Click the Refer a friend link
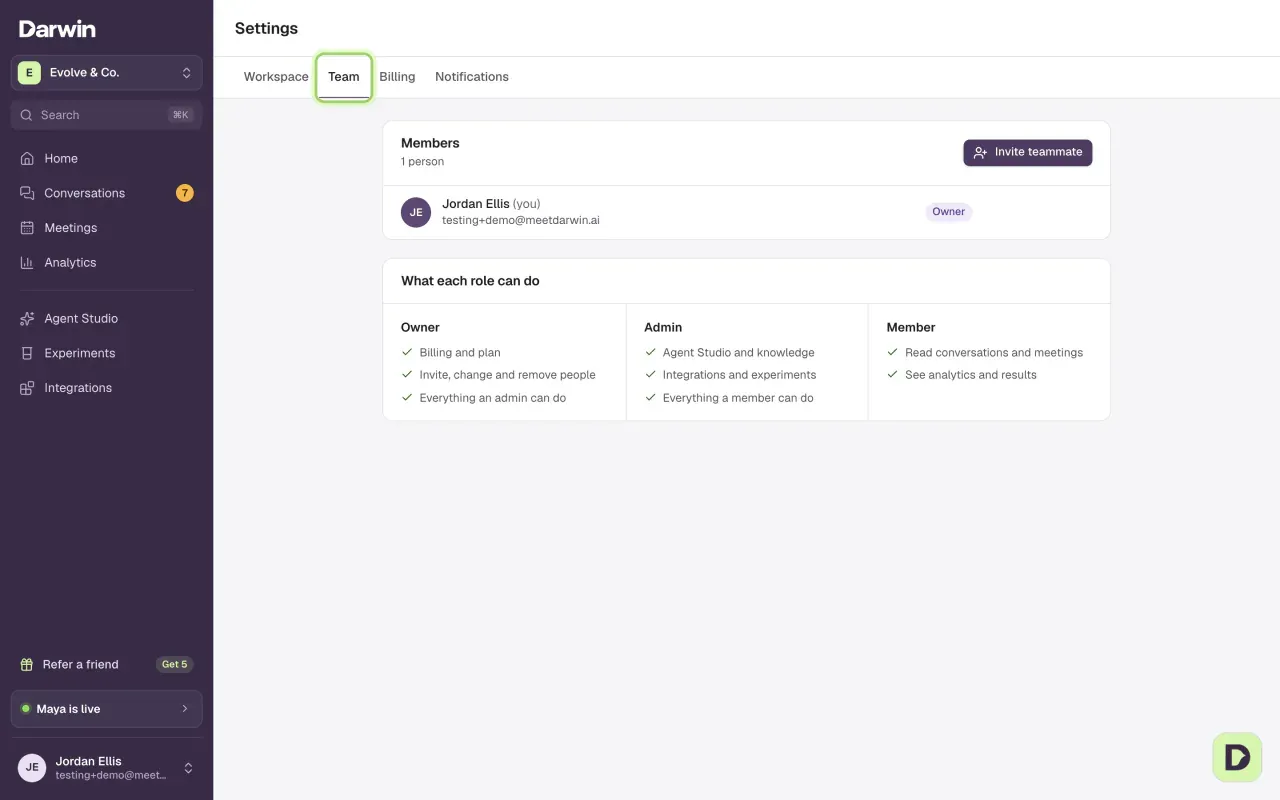1280x800 pixels. [81, 664]
